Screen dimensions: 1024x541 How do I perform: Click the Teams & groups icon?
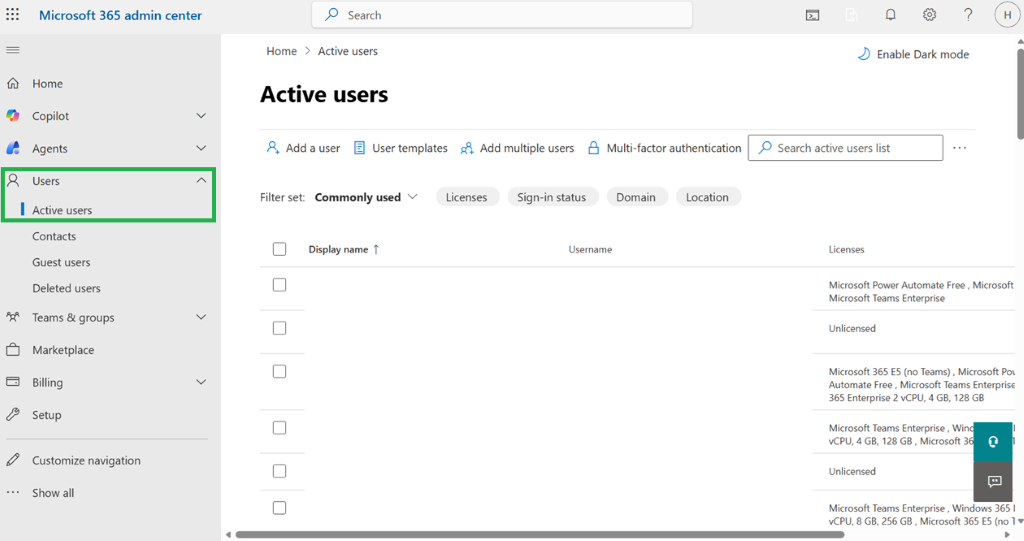pos(12,317)
